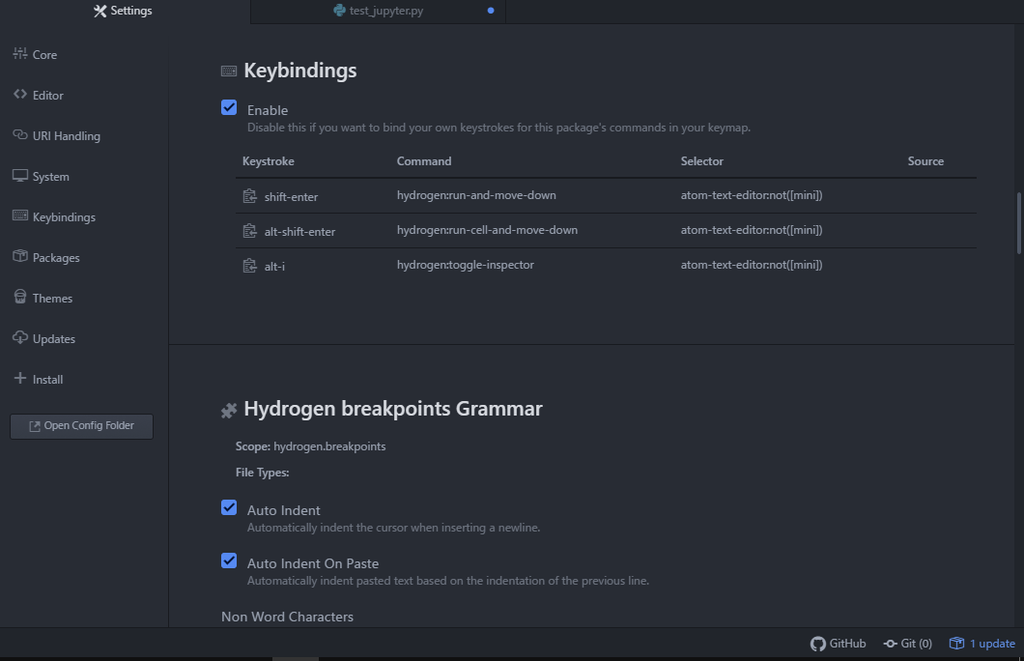Screen dimensions: 1024x661
Task: Click the Scope: hydrogen.breakpoints text
Action: click(311, 447)
